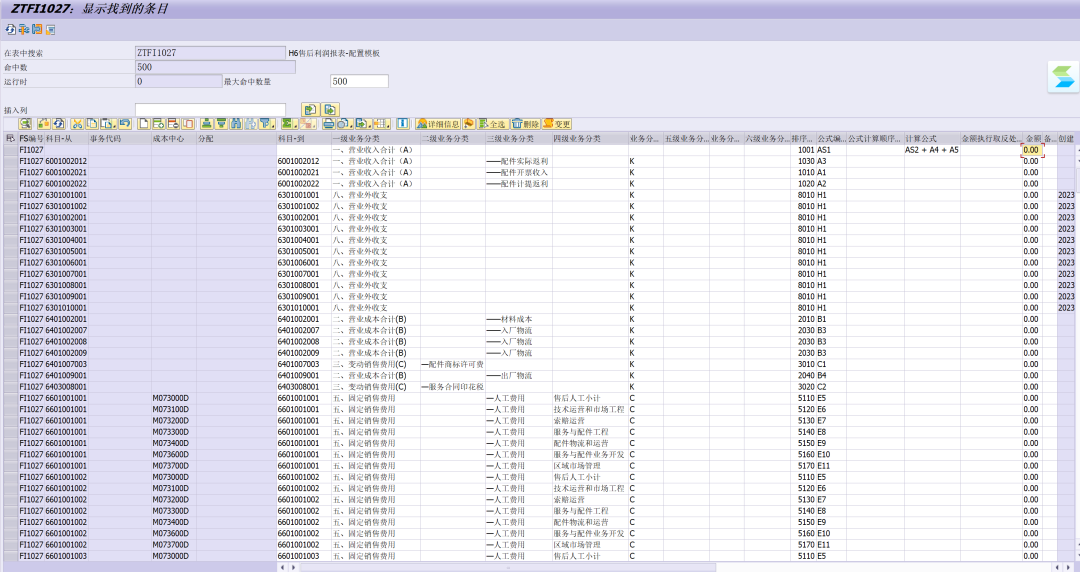
Task: Click the print icon in the grid toolbar
Action: [329, 124]
